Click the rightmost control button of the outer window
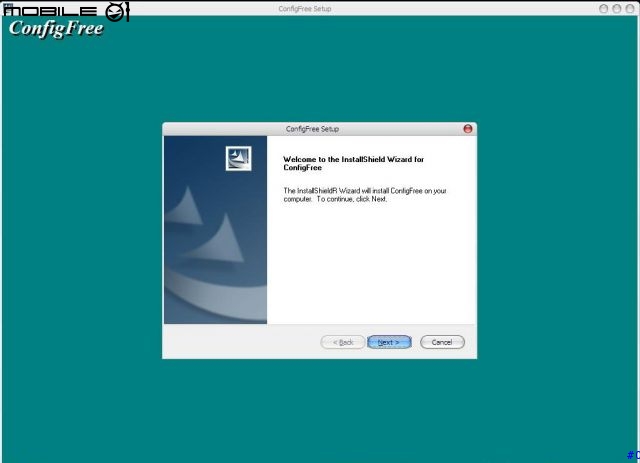 630,9
